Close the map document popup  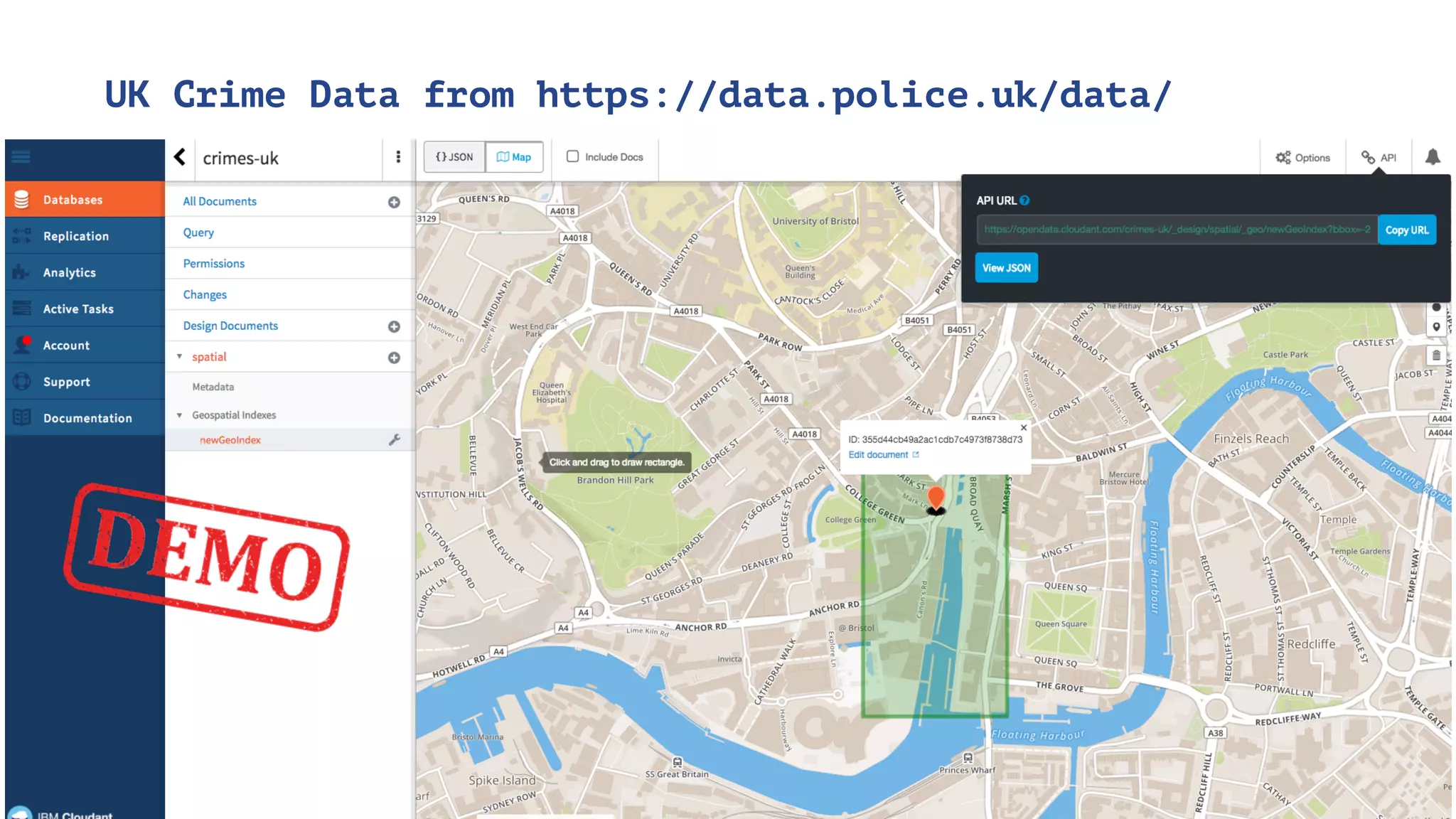coord(1024,427)
